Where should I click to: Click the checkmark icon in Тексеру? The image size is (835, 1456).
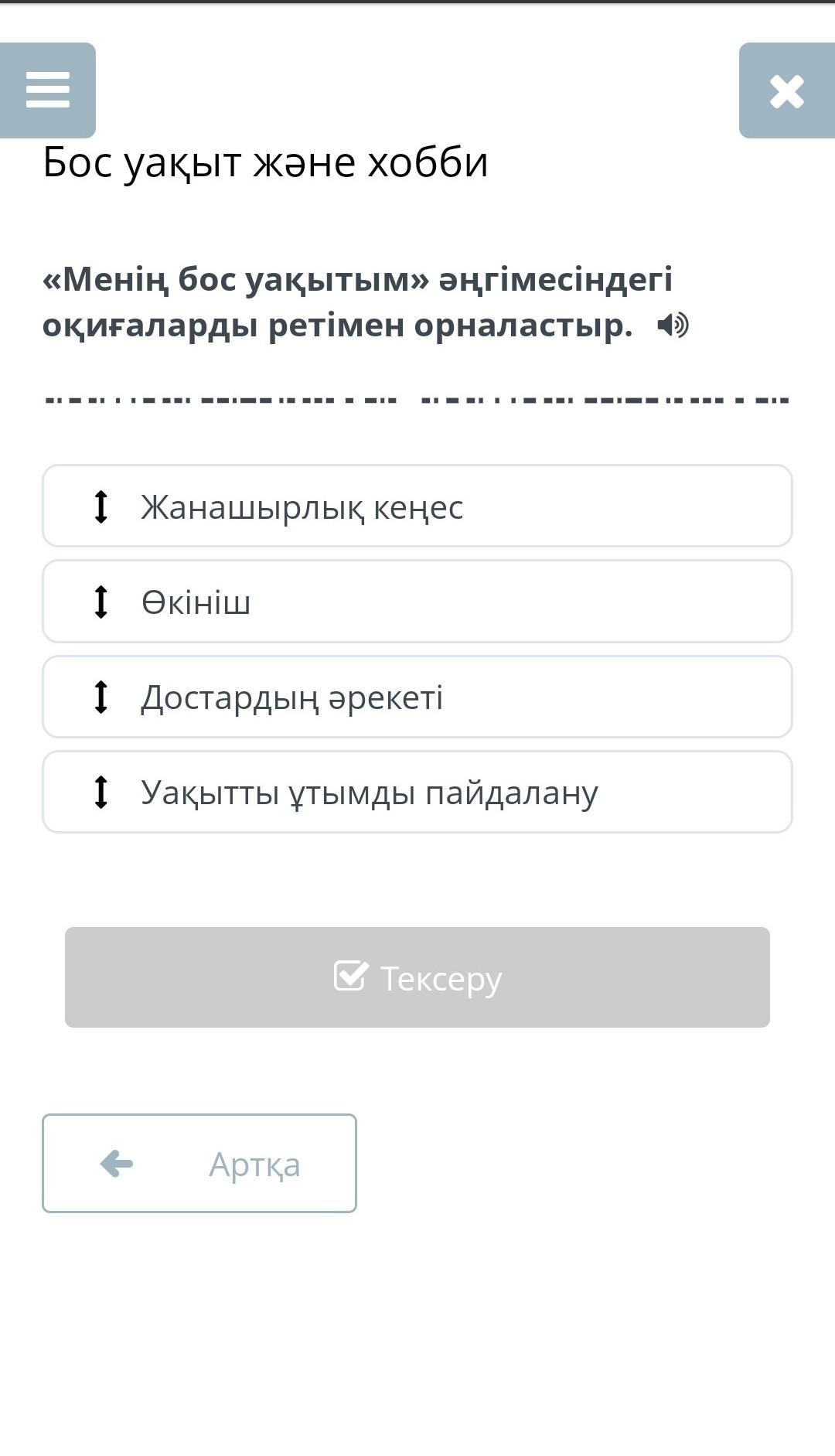tap(350, 976)
